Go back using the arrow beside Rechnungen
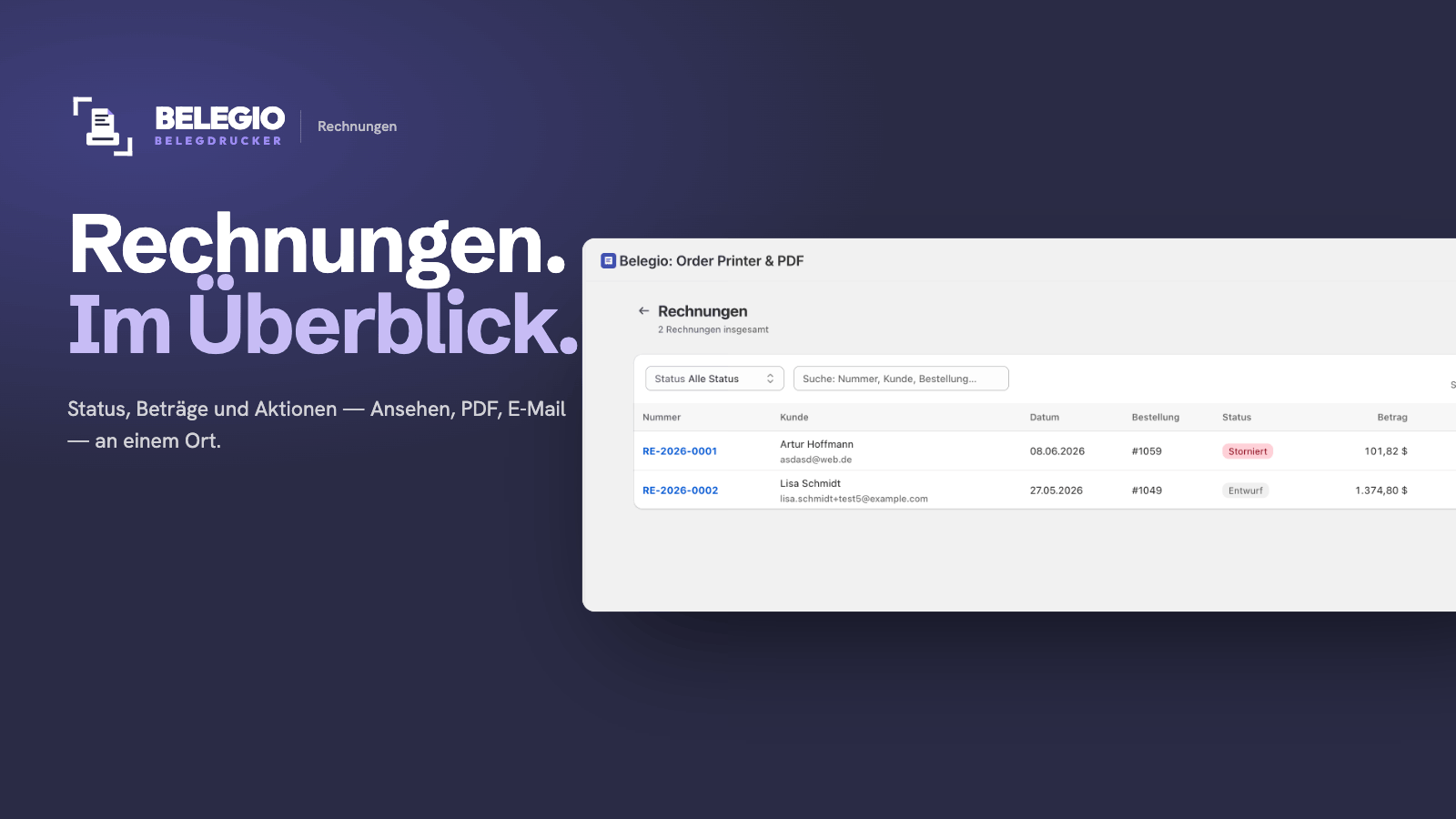1456x819 pixels. 643,311
